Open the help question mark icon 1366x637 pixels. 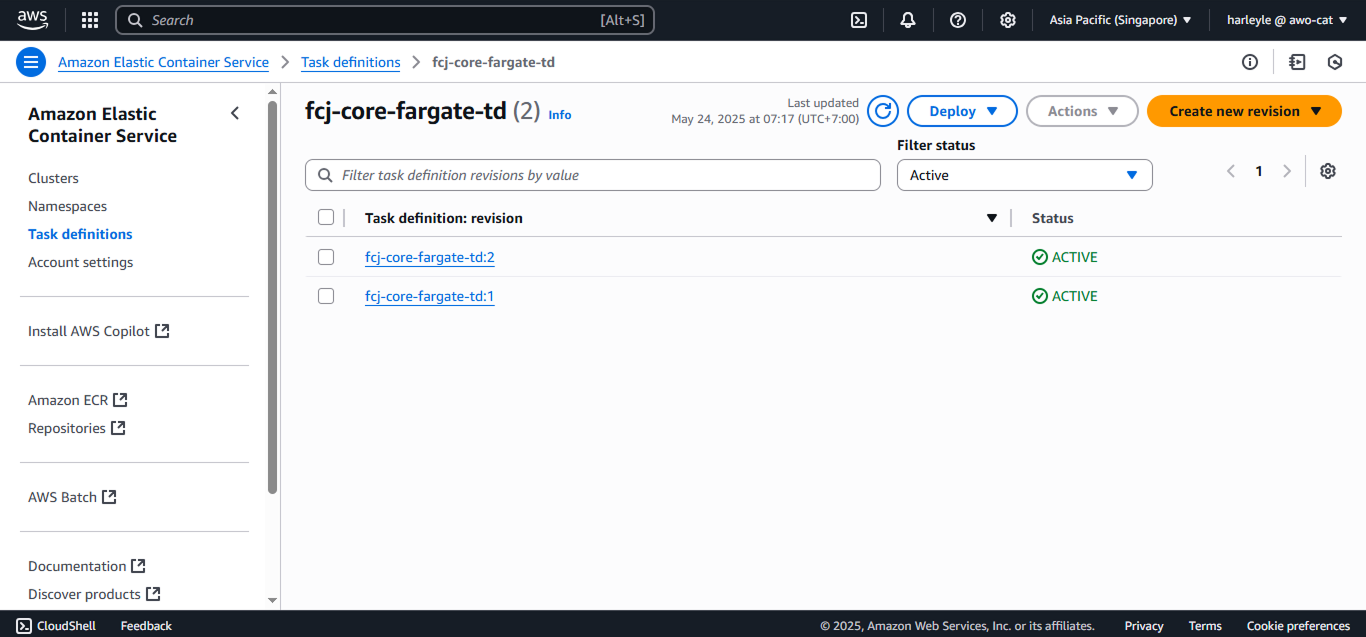[x=958, y=20]
